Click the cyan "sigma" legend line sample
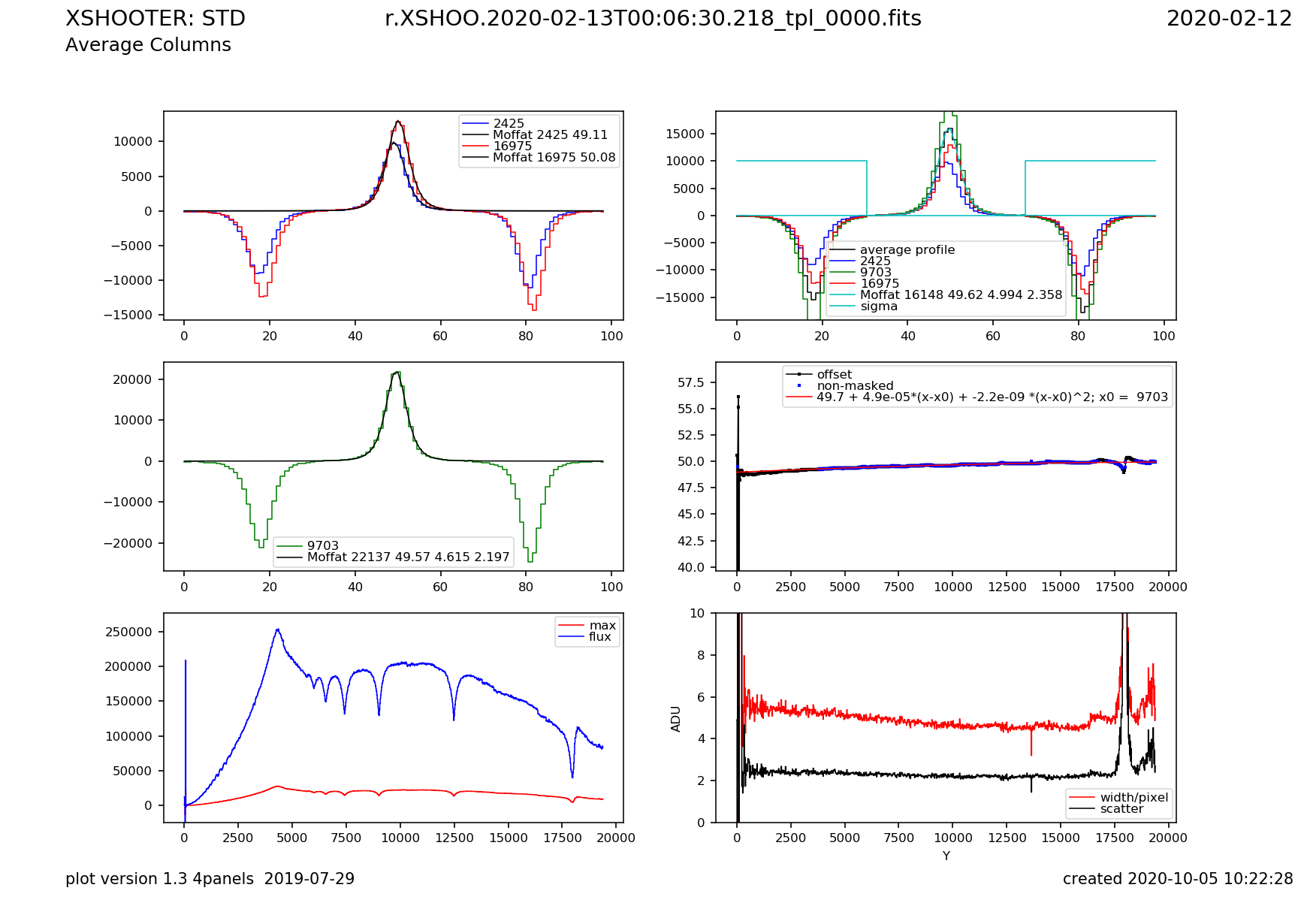Image resolution: width=1307 pixels, height=924 pixels. pos(842,306)
